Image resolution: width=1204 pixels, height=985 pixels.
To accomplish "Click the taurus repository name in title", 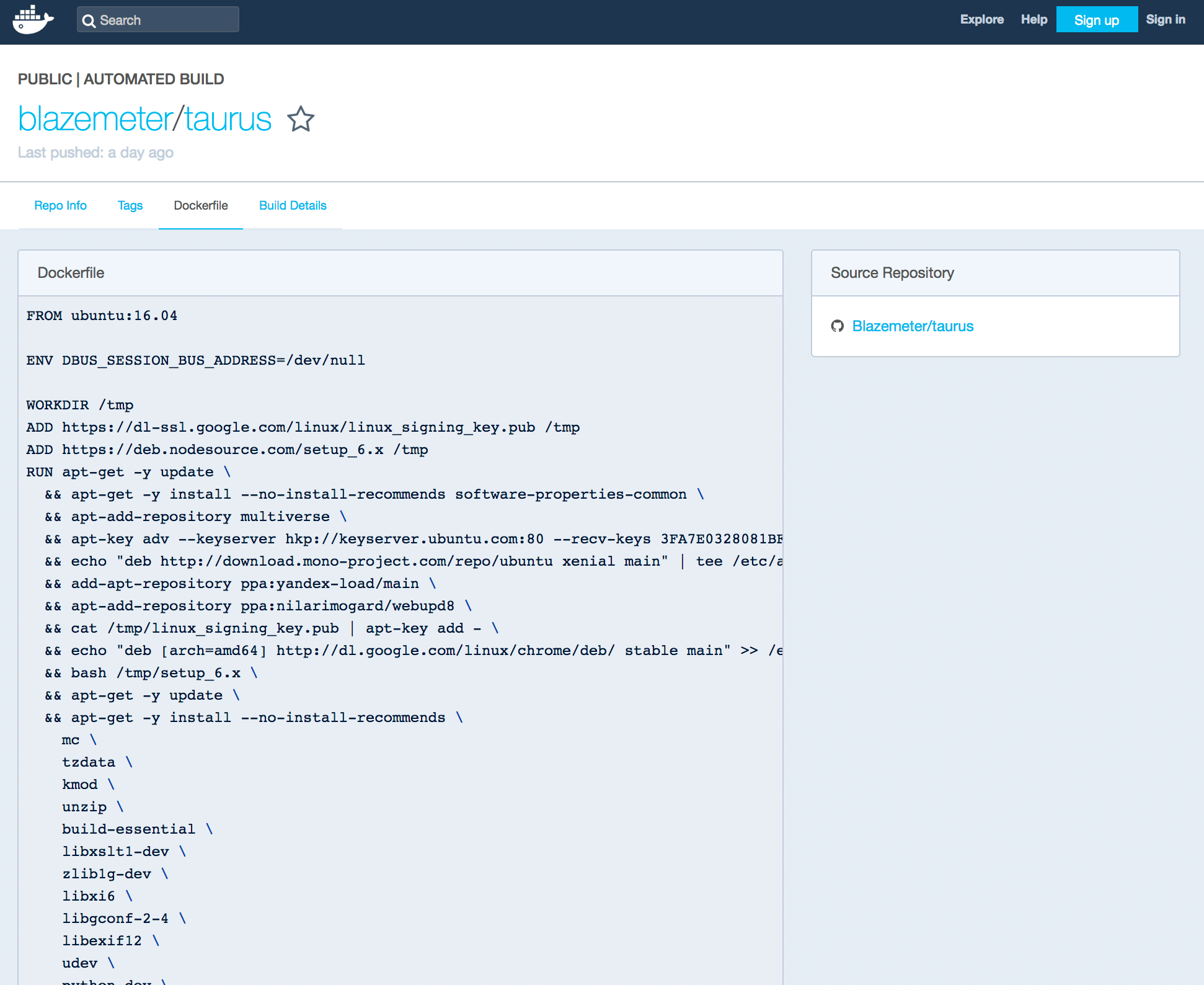I will (228, 119).
